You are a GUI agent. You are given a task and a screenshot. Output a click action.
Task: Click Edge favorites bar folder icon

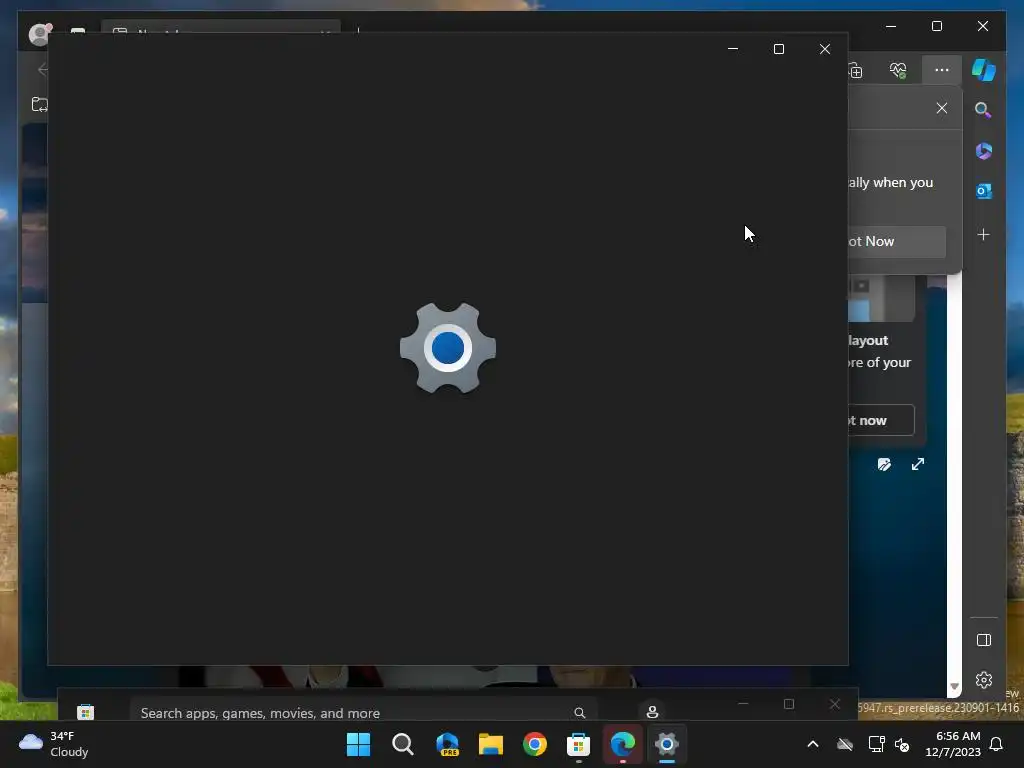(39, 104)
